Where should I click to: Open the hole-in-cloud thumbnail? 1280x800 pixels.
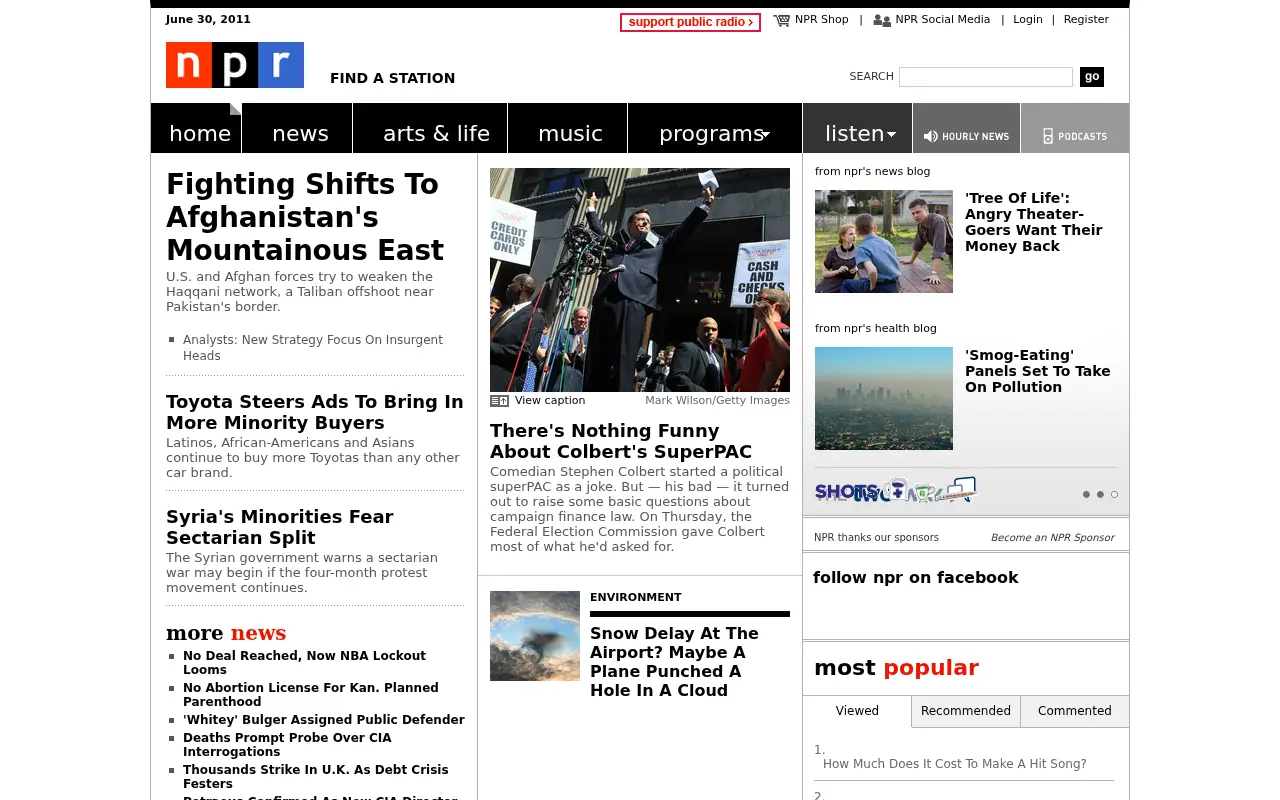535,636
